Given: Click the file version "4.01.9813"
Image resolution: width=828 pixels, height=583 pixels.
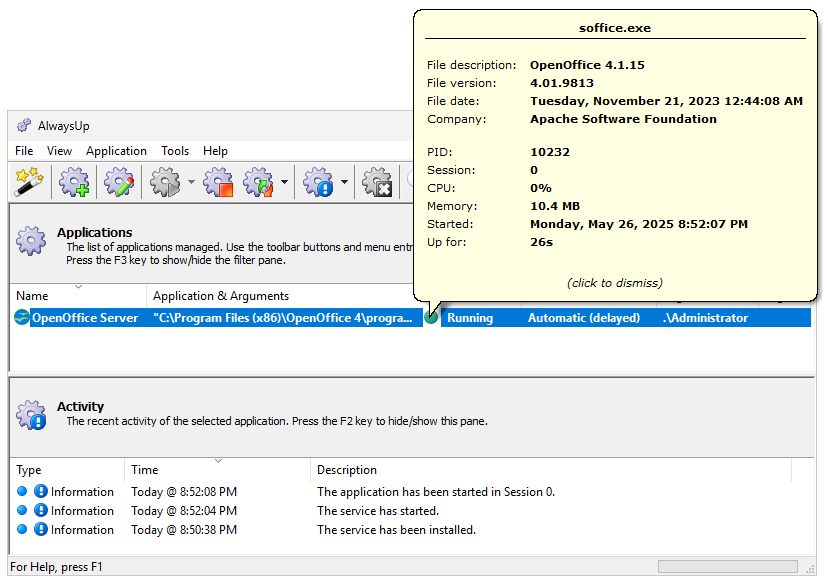Looking at the screenshot, I should (x=562, y=83).
